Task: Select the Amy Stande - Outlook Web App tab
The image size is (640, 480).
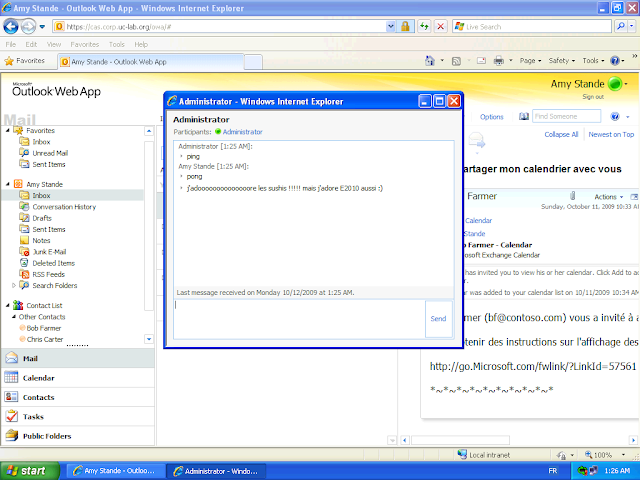Action: pyautogui.click(x=151, y=62)
